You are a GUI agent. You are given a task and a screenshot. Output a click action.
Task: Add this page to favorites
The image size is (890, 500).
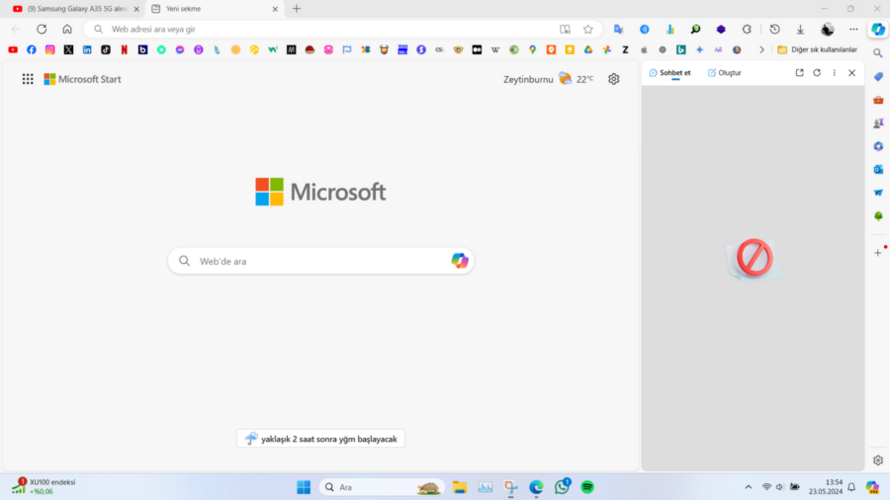pyautogui.click(x=588, y=30)
